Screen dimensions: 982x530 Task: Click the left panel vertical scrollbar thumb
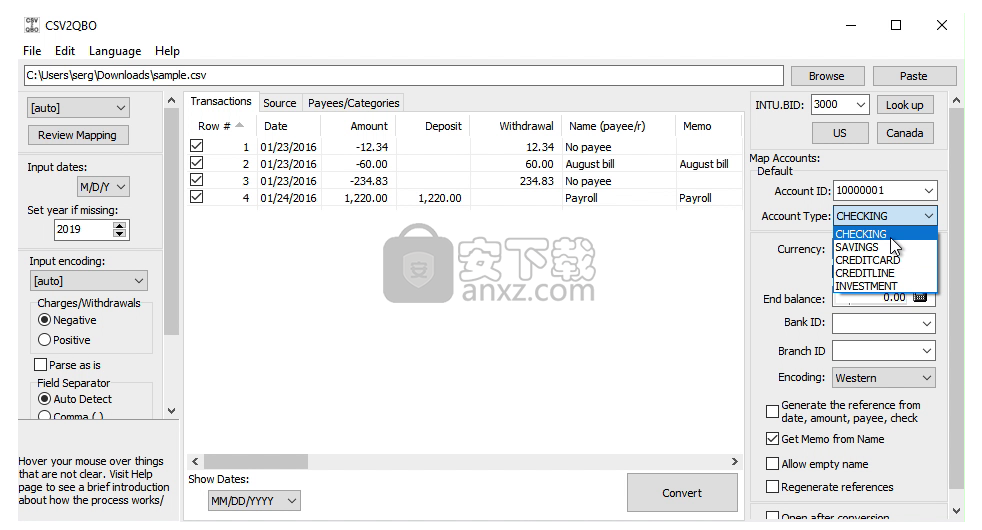click(171, 222)
